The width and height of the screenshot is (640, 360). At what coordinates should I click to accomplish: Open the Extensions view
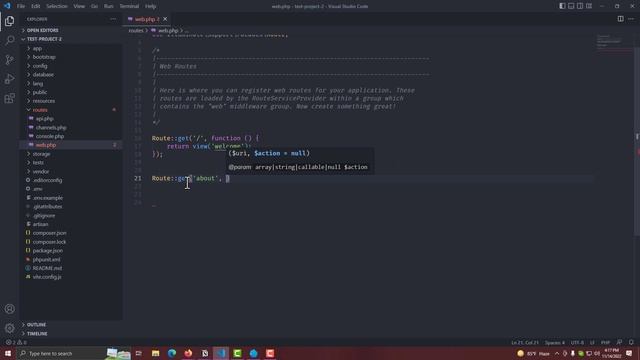coord(9,98)
